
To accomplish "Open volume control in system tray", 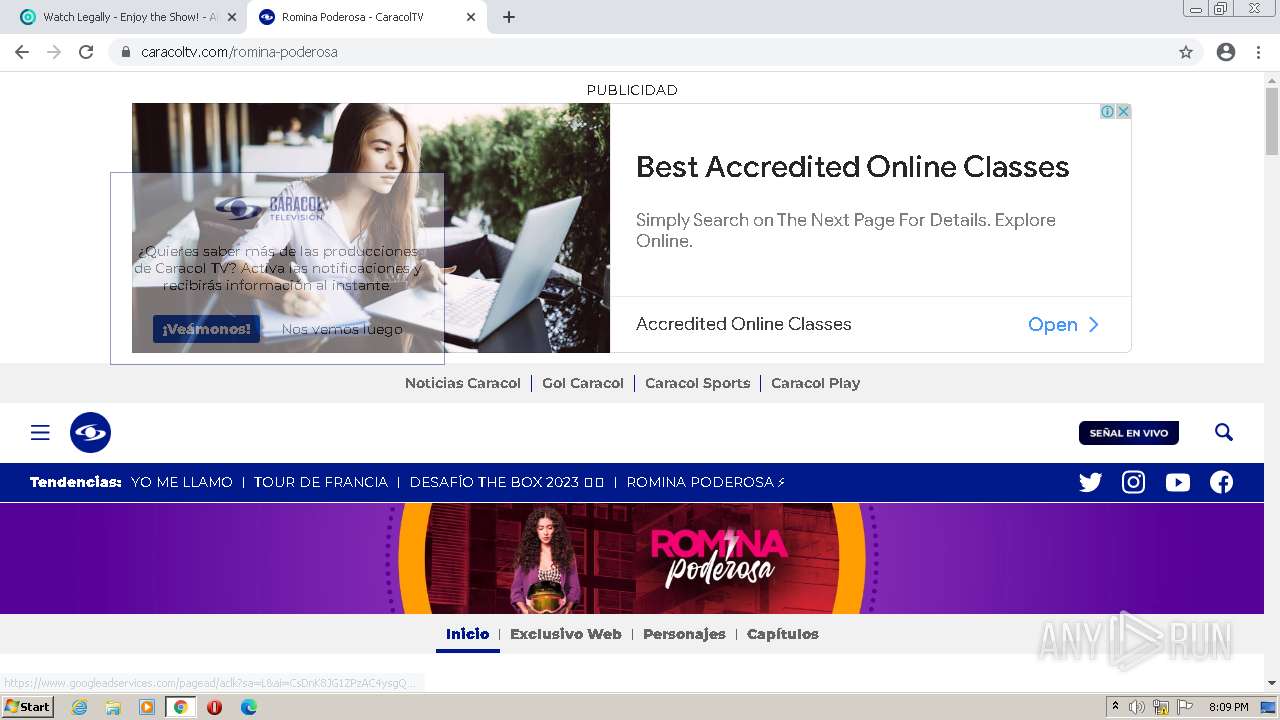I will 1137,707.
